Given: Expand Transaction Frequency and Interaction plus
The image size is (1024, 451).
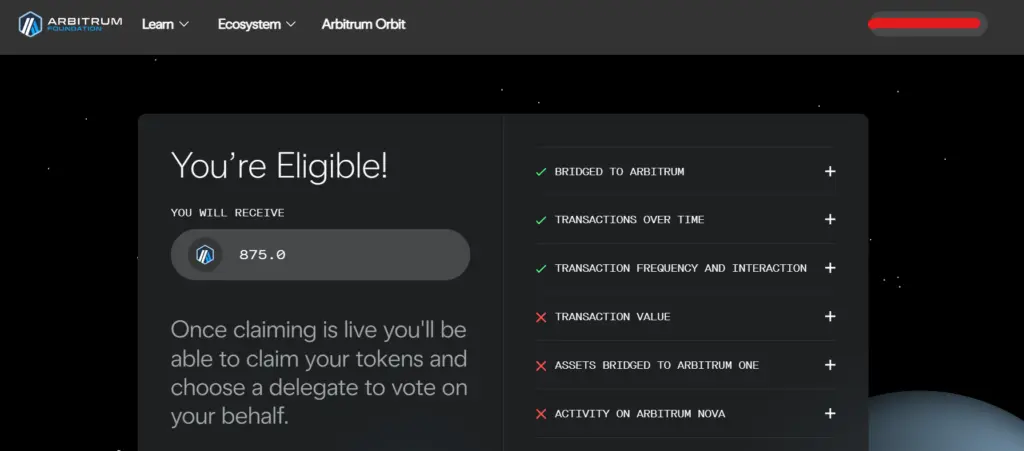Looking at the screenshot, I should [x=829, y=269].
